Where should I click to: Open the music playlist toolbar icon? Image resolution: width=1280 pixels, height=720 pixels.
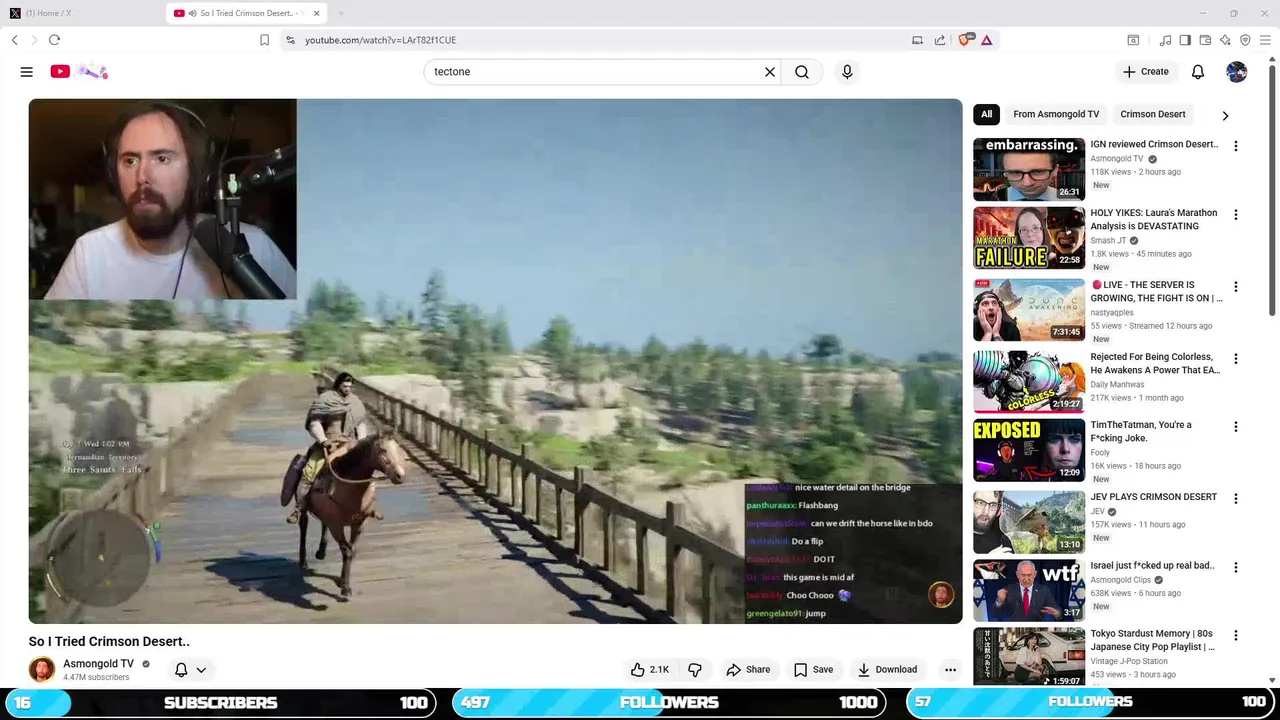click(1165, 40)
